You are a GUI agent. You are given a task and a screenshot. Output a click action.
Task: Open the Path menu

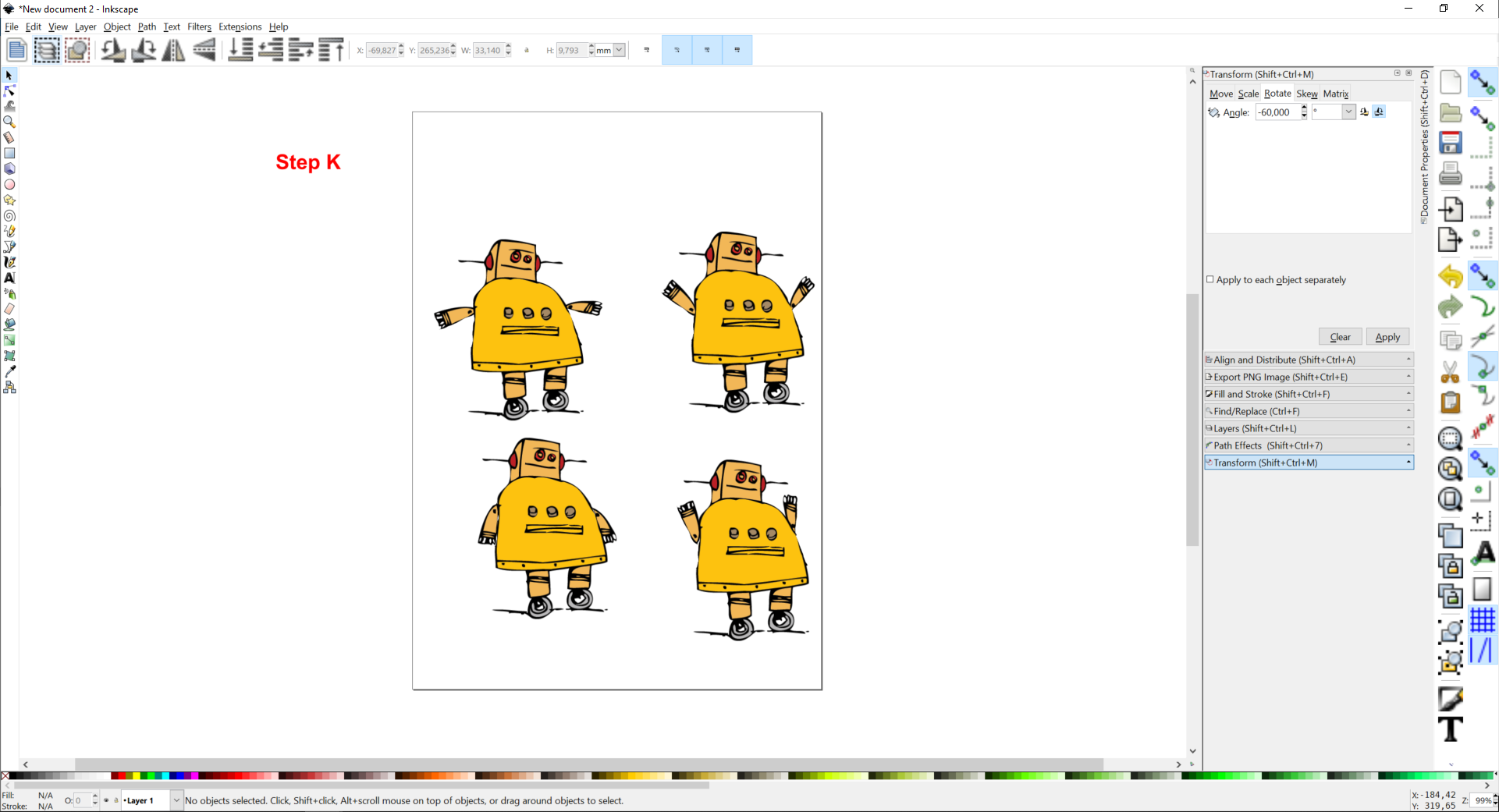point(147,27)
